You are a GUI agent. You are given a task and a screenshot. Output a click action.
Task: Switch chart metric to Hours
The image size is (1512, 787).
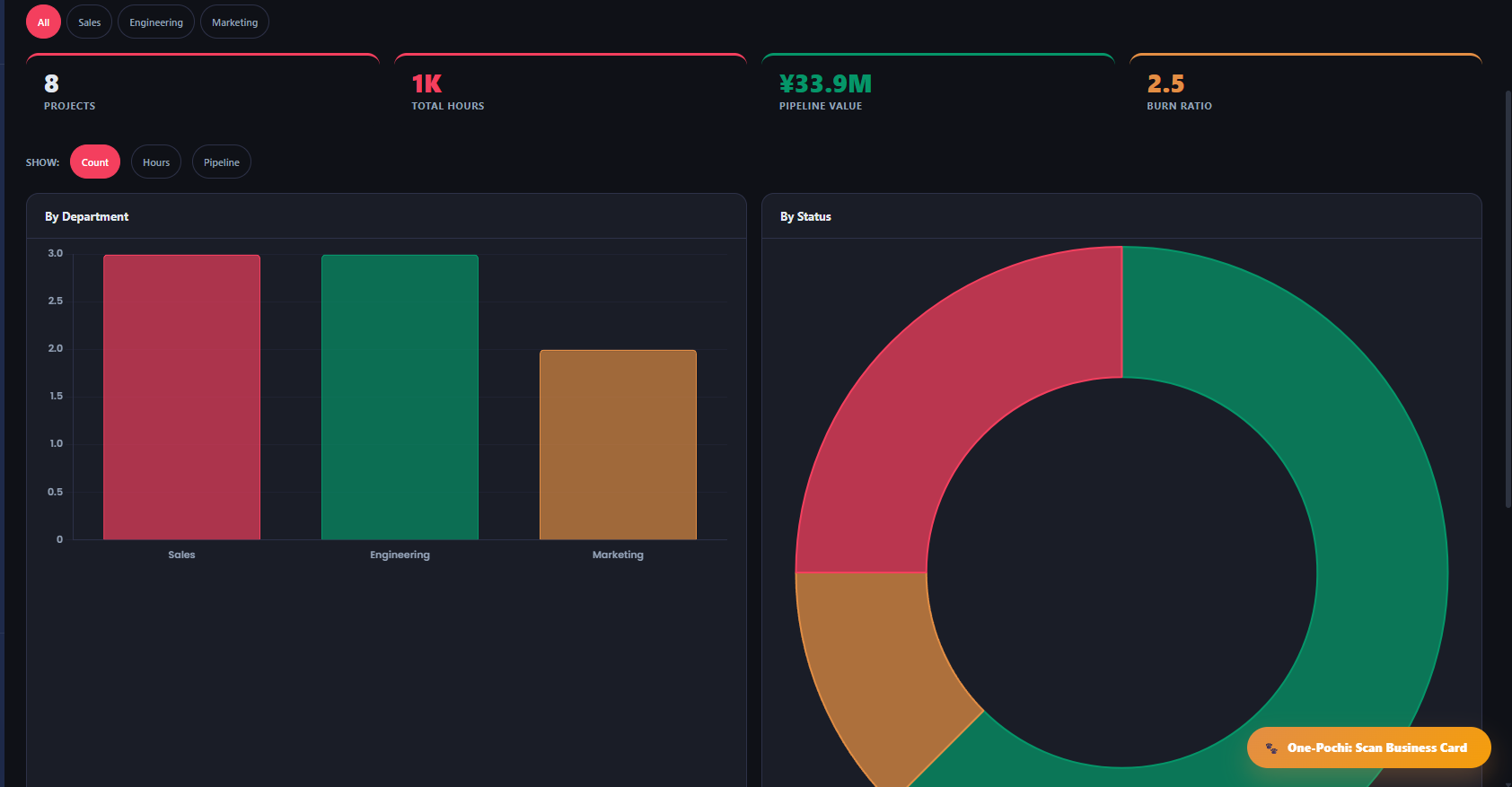(156, 162)
